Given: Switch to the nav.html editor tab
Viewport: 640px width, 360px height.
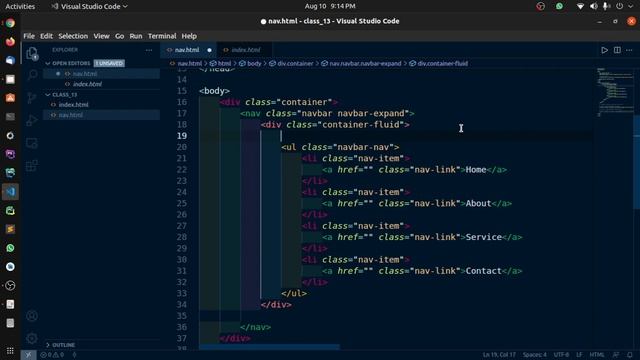Looking at the screenshot, I should 187,50.
